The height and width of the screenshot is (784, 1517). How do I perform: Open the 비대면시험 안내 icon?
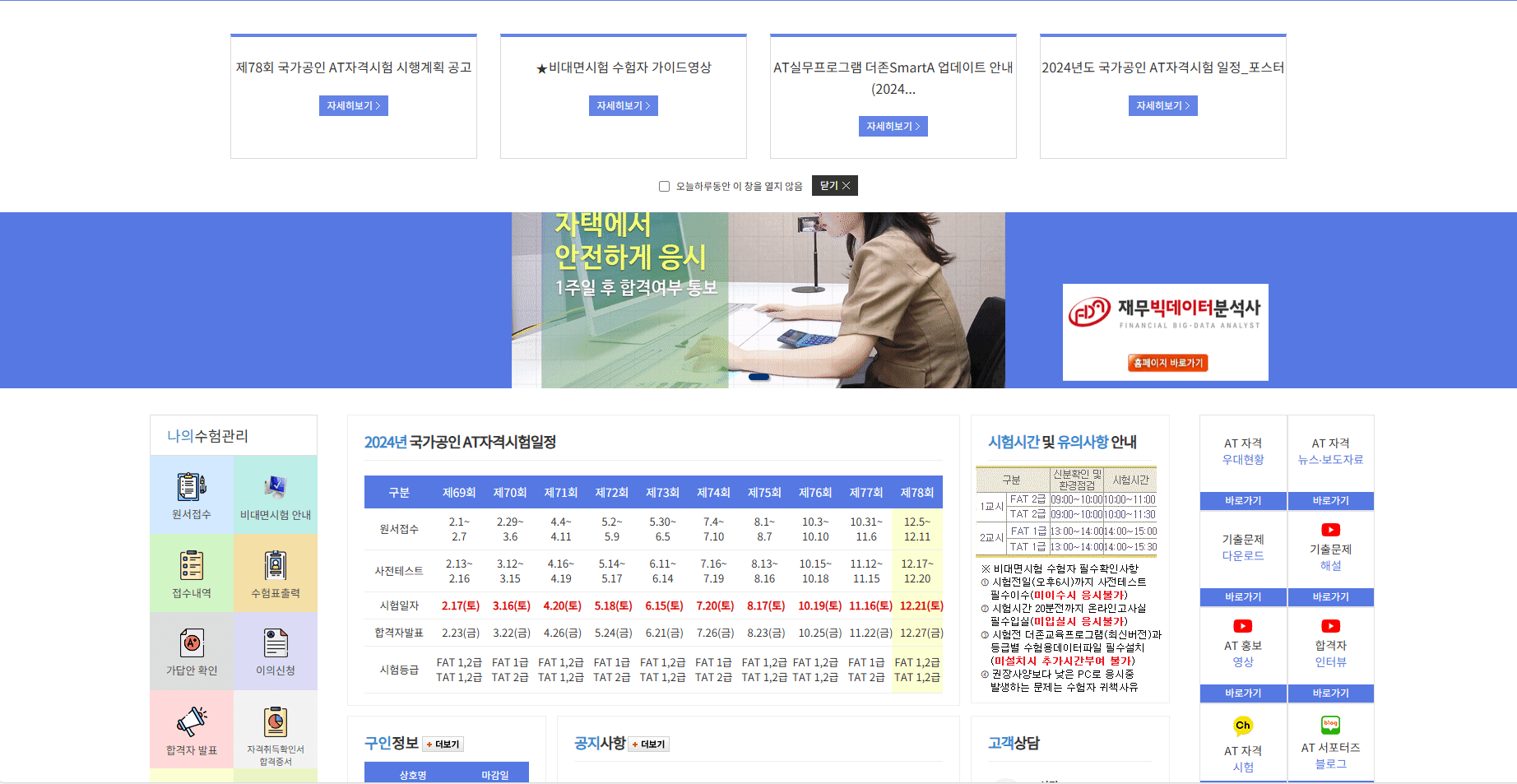tap(276, 486)
